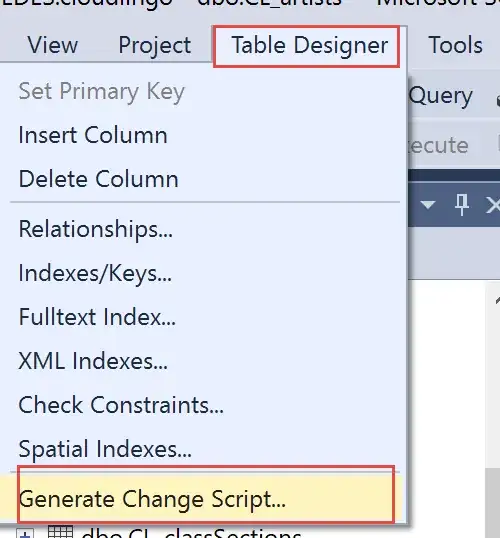Screen dimensions: 500x538
Task: Expand the dbo.CL_classSections table node
Action: click(x=25, y=534)
